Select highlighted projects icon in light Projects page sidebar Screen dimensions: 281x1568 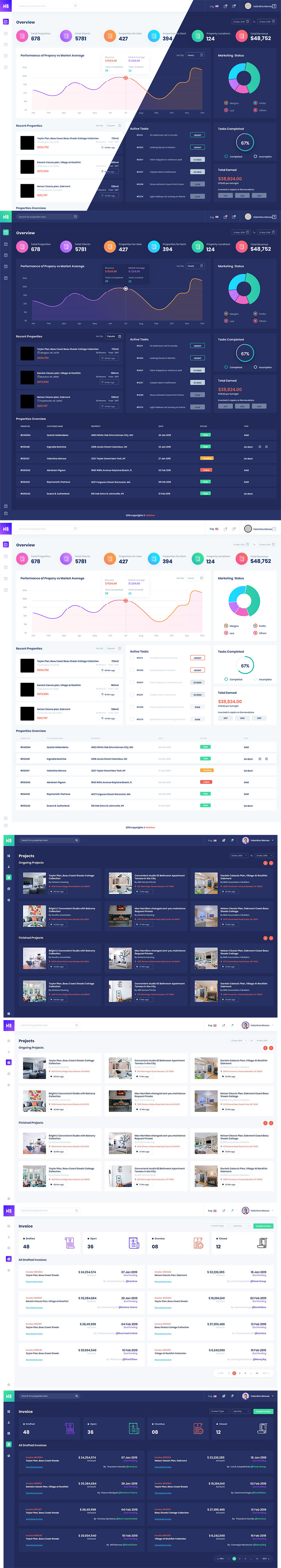pyautogui.click(x=8, y=1062)
